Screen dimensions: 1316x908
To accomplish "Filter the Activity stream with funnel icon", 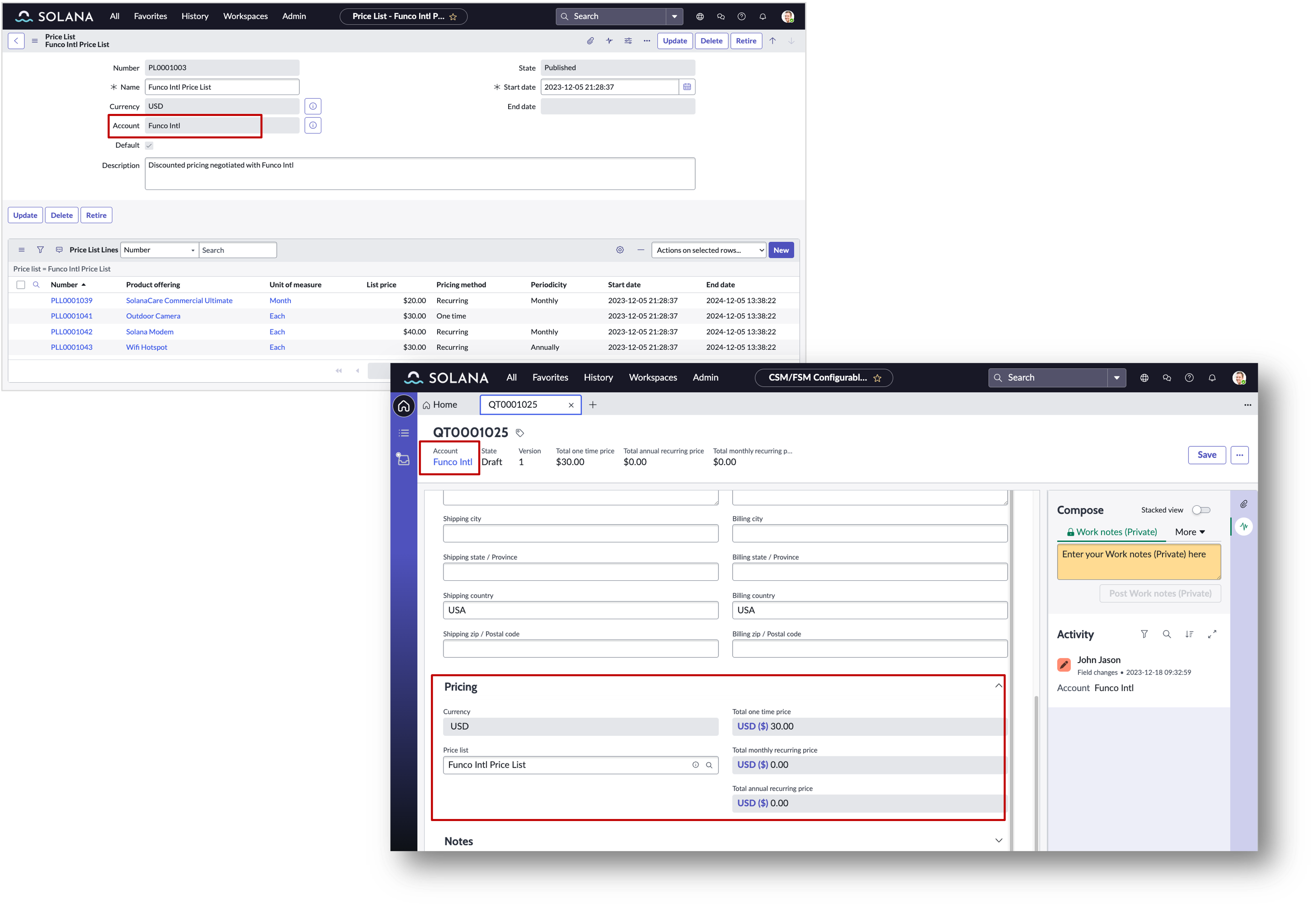I will click(x=1144, y=634).
